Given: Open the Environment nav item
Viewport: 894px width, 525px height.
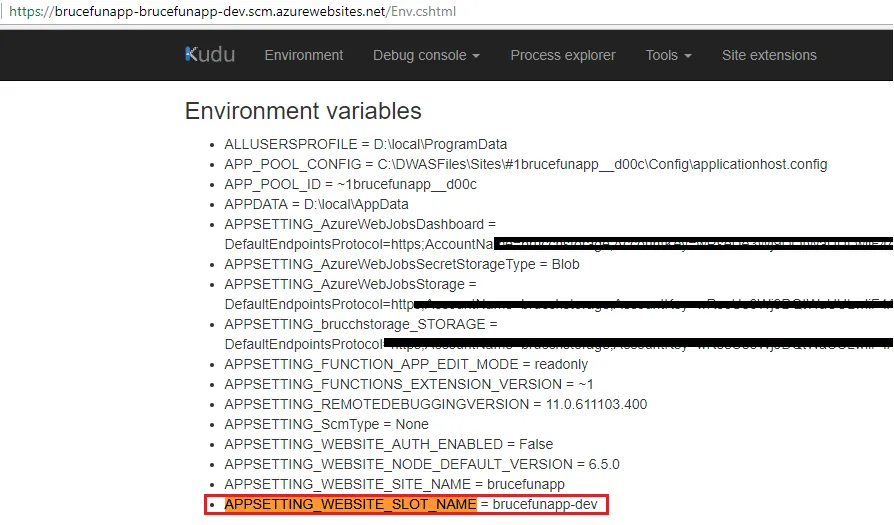Looking at the screenshot, I should pyautogui.click(x=304, y=55).
